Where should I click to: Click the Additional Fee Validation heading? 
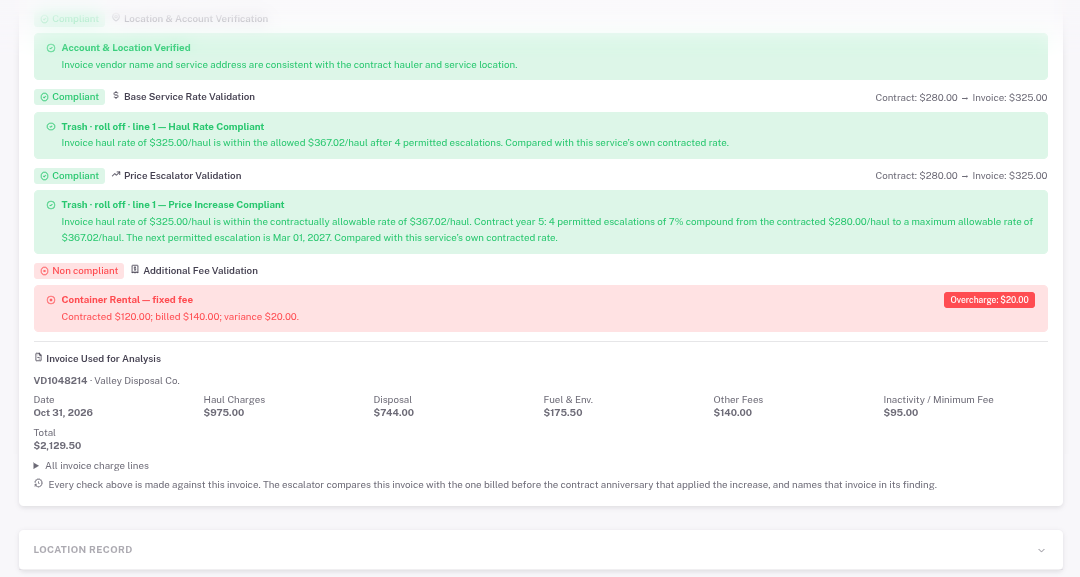click(200, 271)
